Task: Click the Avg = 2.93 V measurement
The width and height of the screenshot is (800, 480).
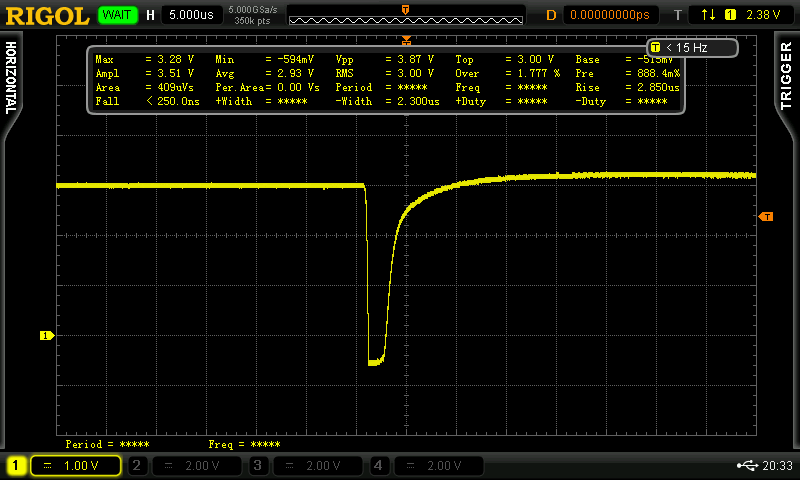Action: pyautogui.click(x=264, y=73)
